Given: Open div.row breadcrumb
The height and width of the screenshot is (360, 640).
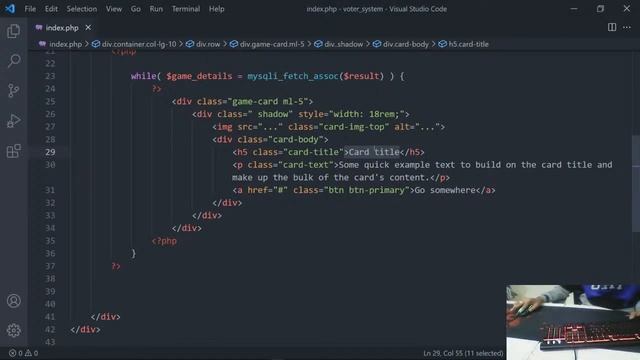Looking at the screenshot, I should [208, 44].
